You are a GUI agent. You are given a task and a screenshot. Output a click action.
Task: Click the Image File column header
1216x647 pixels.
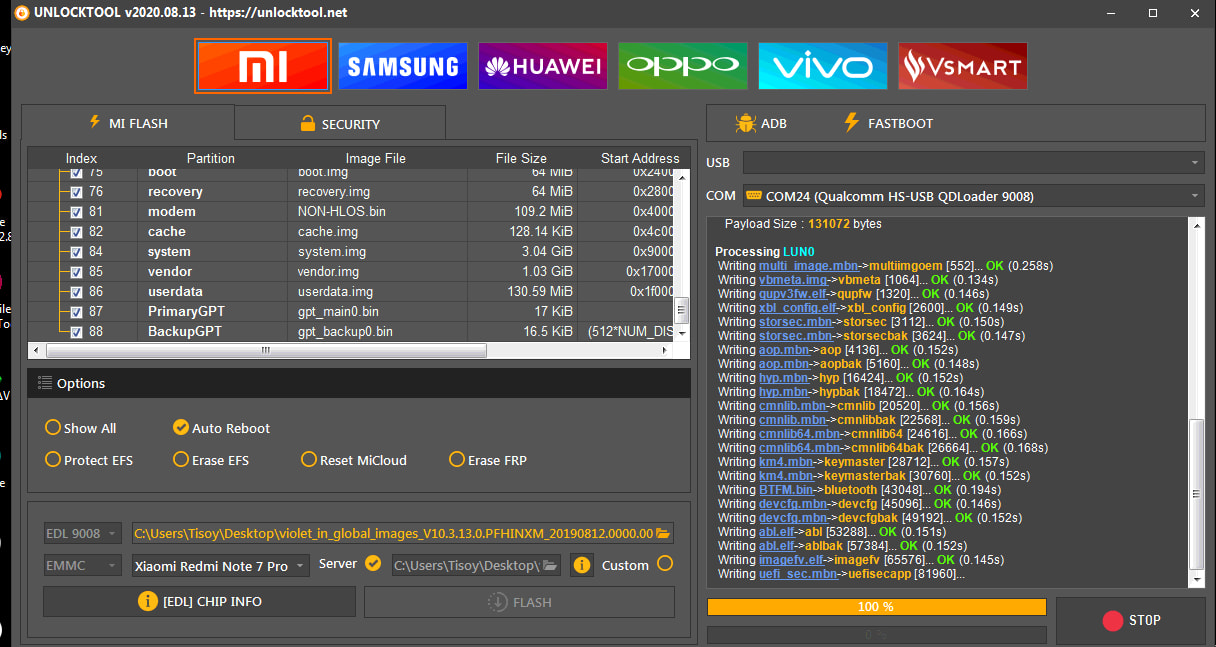coord(376,158)
